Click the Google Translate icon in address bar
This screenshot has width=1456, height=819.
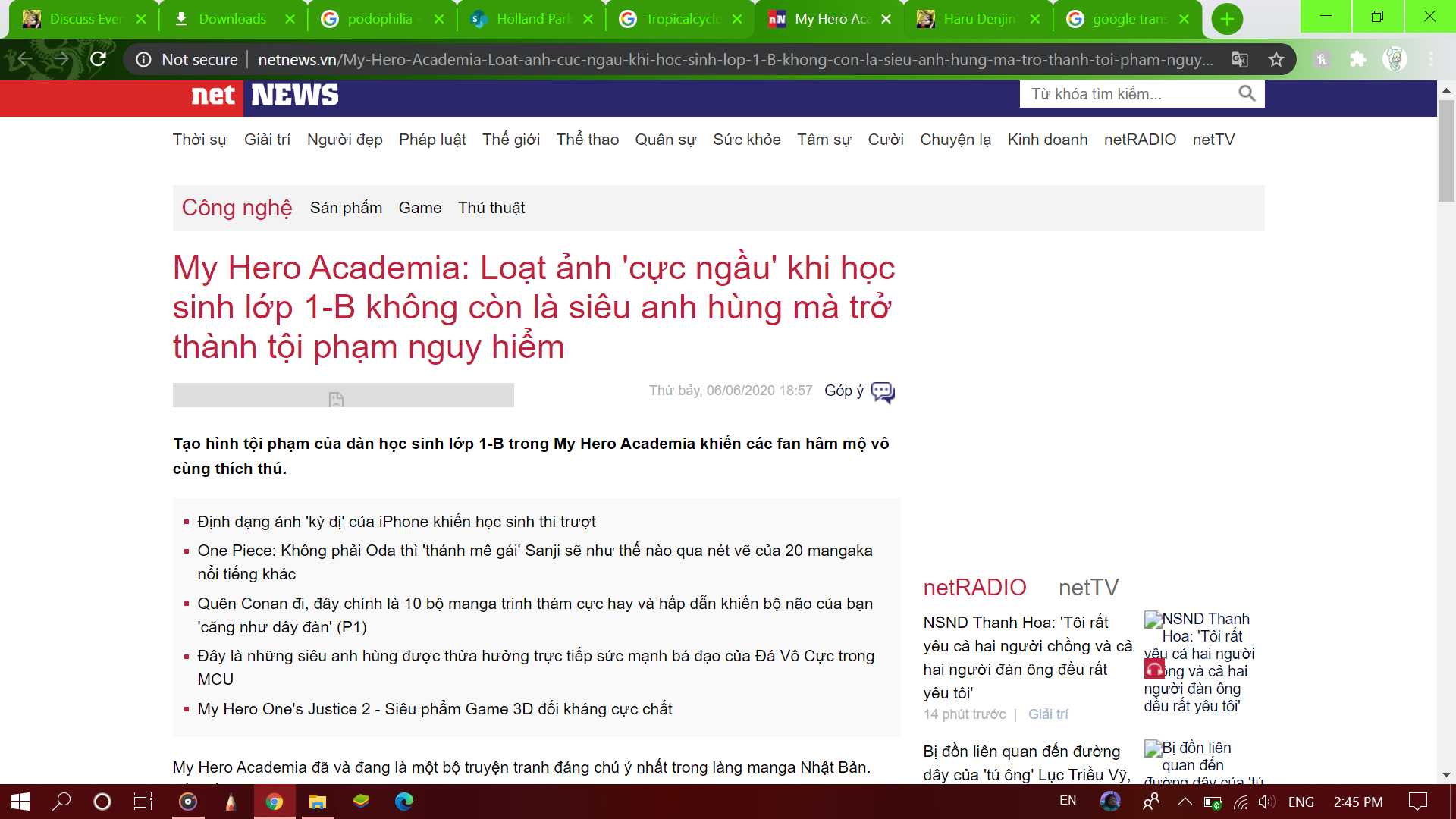[1240, 59]
